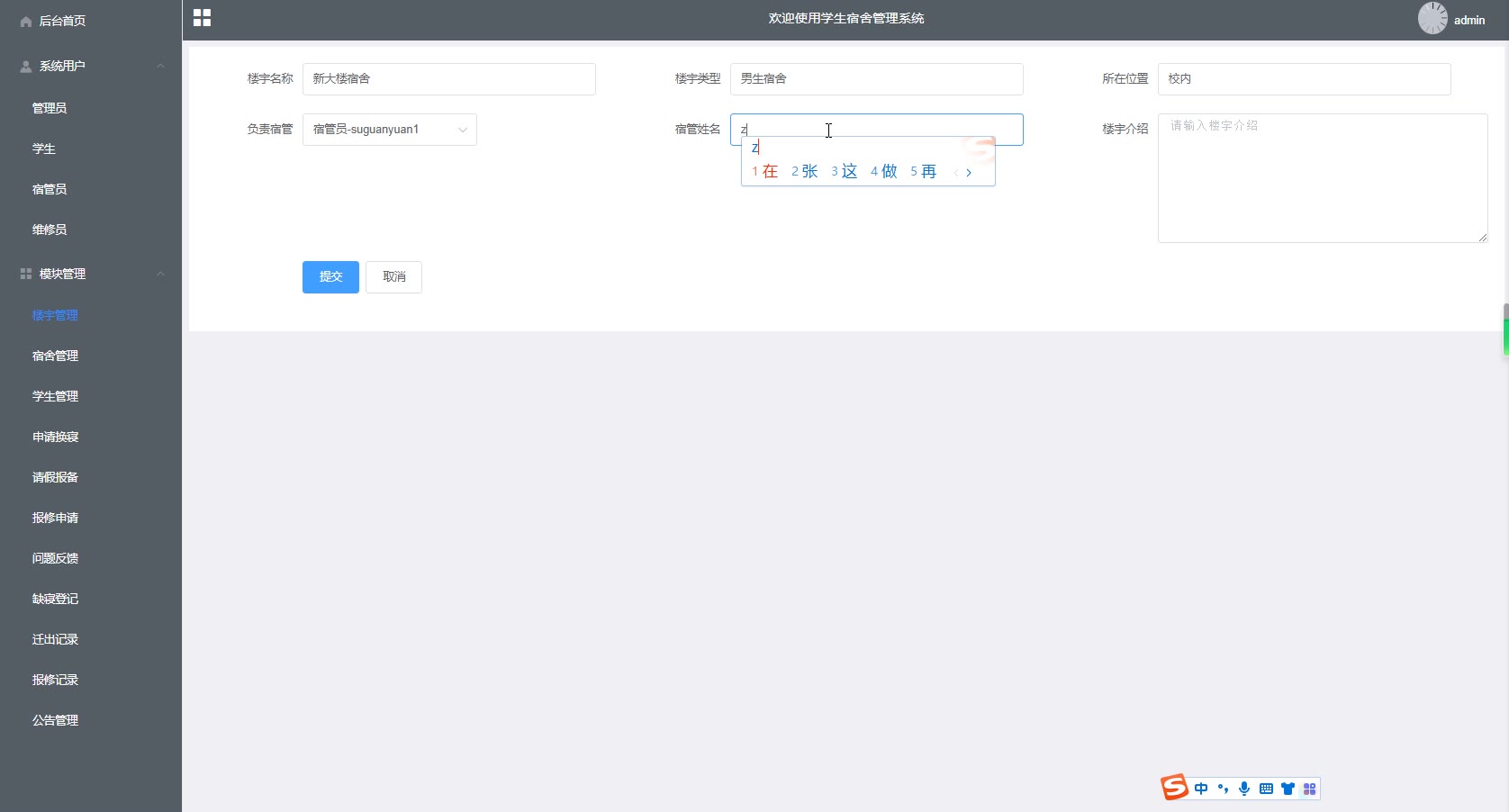The height and width of the screenshot is (812, 1509).
Task: Open the Sogou skin shirt icon
Action: point(1288,789)
